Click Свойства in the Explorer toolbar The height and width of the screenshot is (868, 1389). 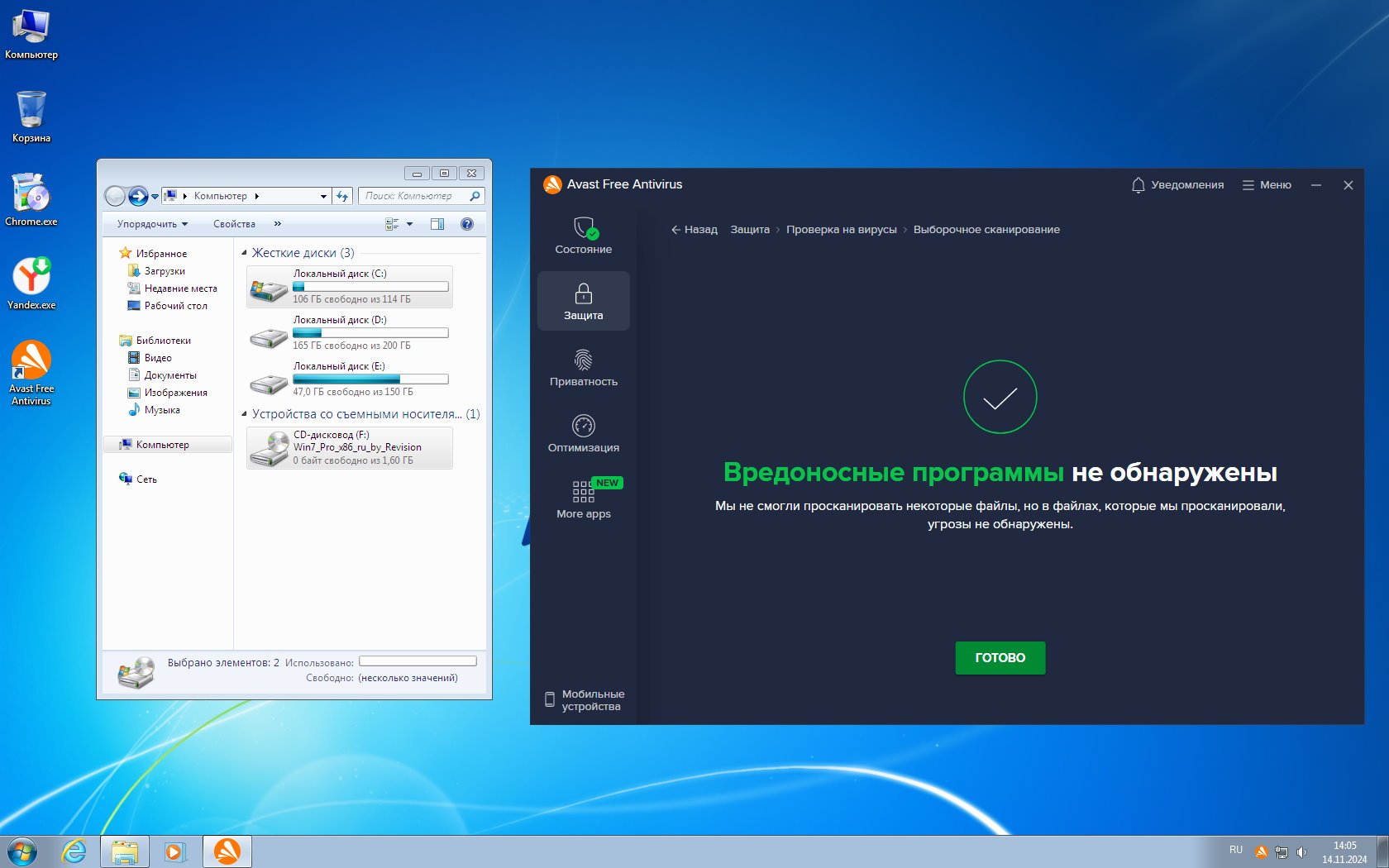point(234,224)
